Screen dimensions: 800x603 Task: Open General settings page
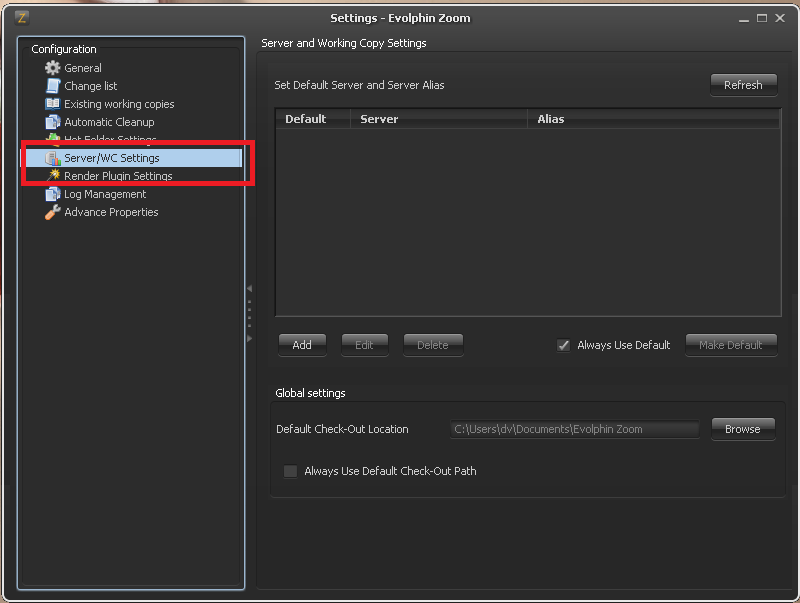[83, 68]
